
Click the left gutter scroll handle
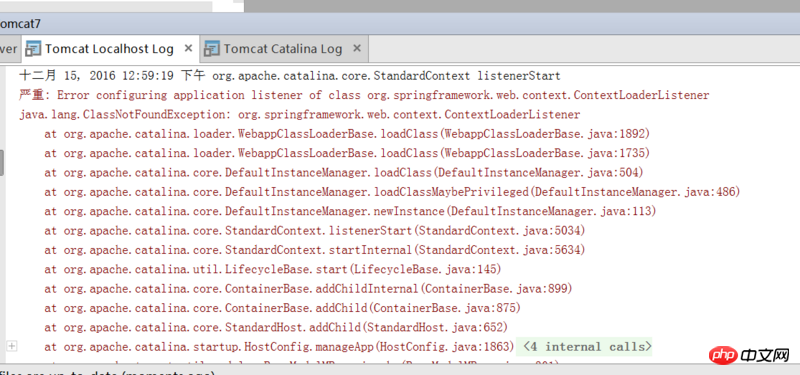[x=2, y=163]
